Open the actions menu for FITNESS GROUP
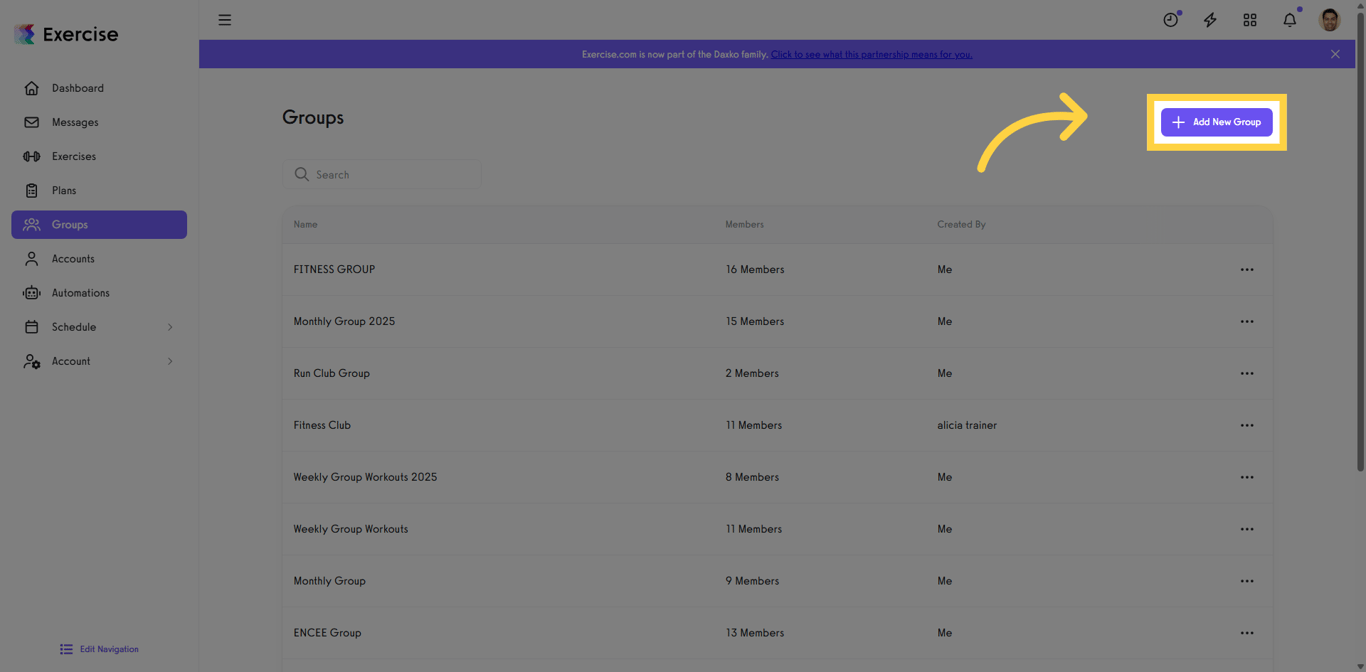1366x672 pixels. (x=1247, y=269)
